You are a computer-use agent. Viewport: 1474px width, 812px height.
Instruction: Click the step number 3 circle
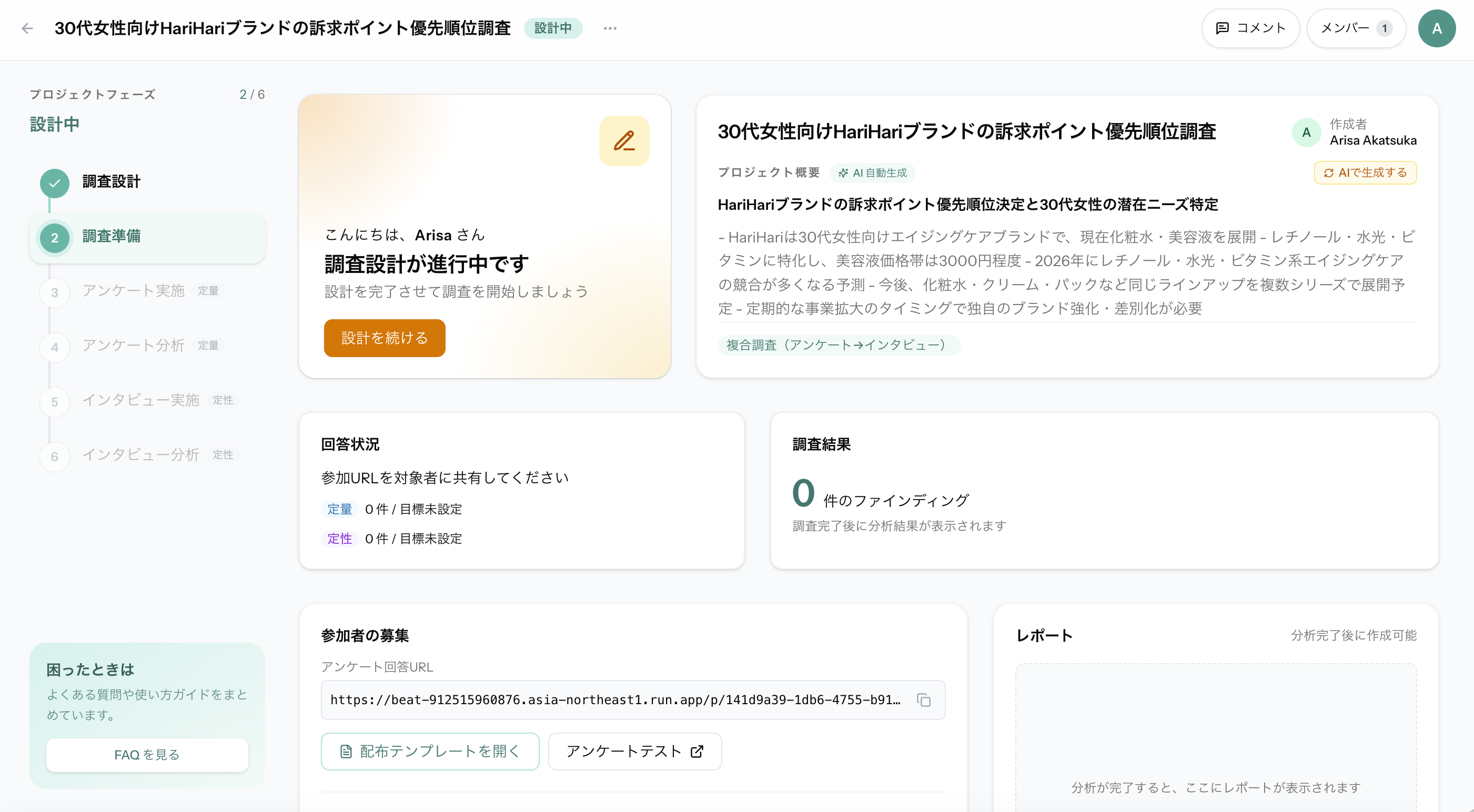(54, 292)
